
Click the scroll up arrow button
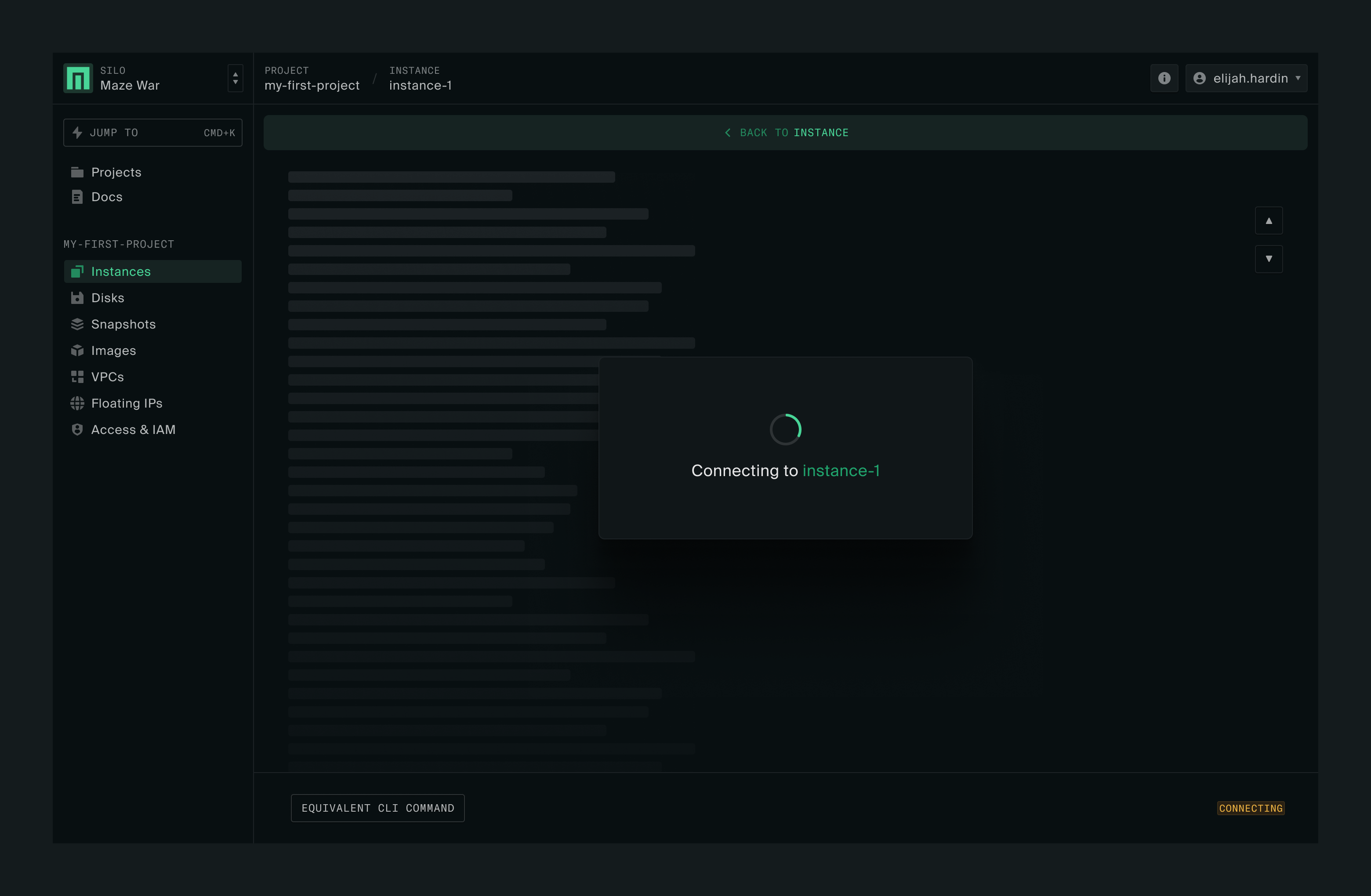[1268, 221]
